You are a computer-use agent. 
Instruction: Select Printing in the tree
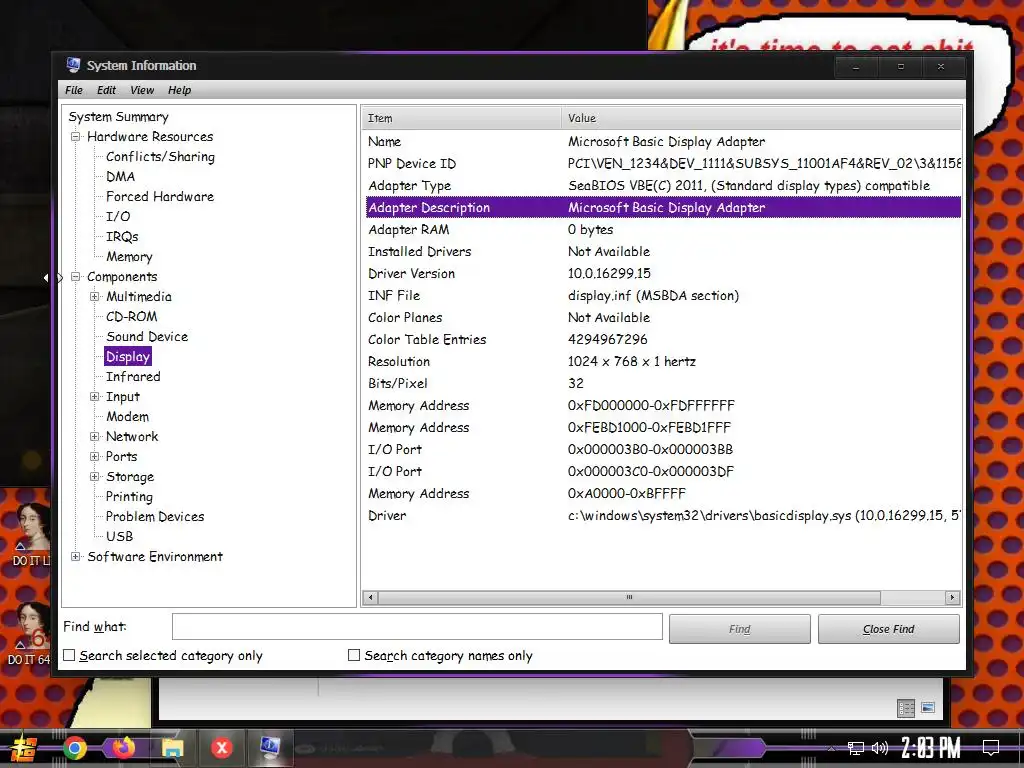(129, 496)
